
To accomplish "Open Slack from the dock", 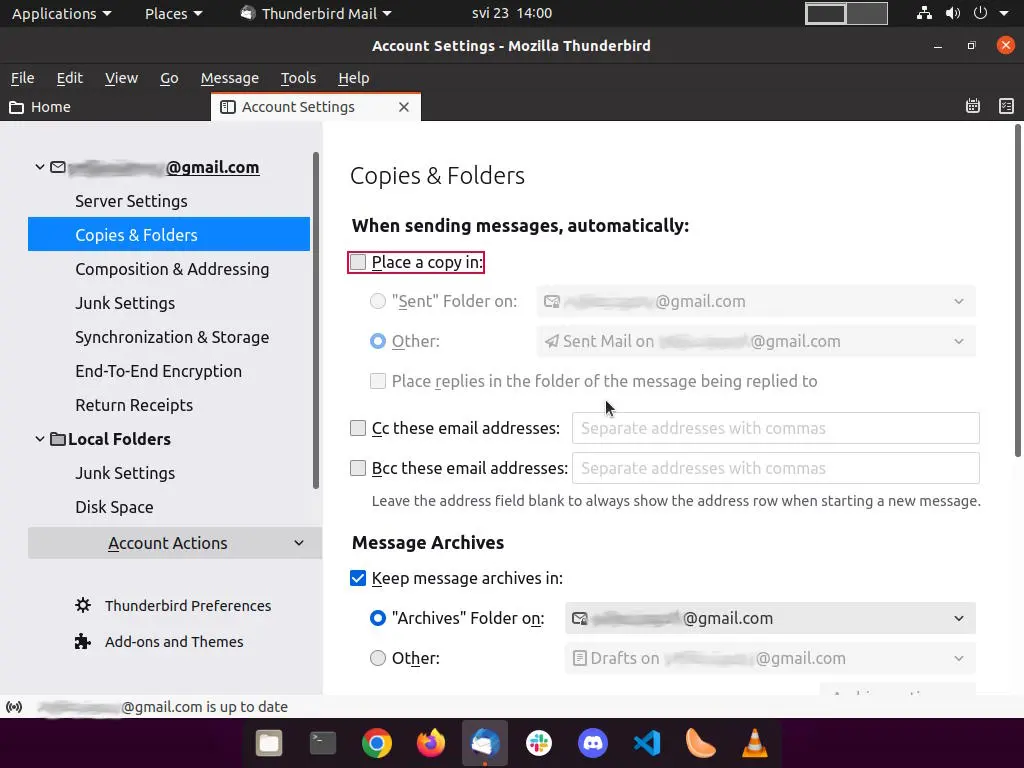I will (539, 743).
